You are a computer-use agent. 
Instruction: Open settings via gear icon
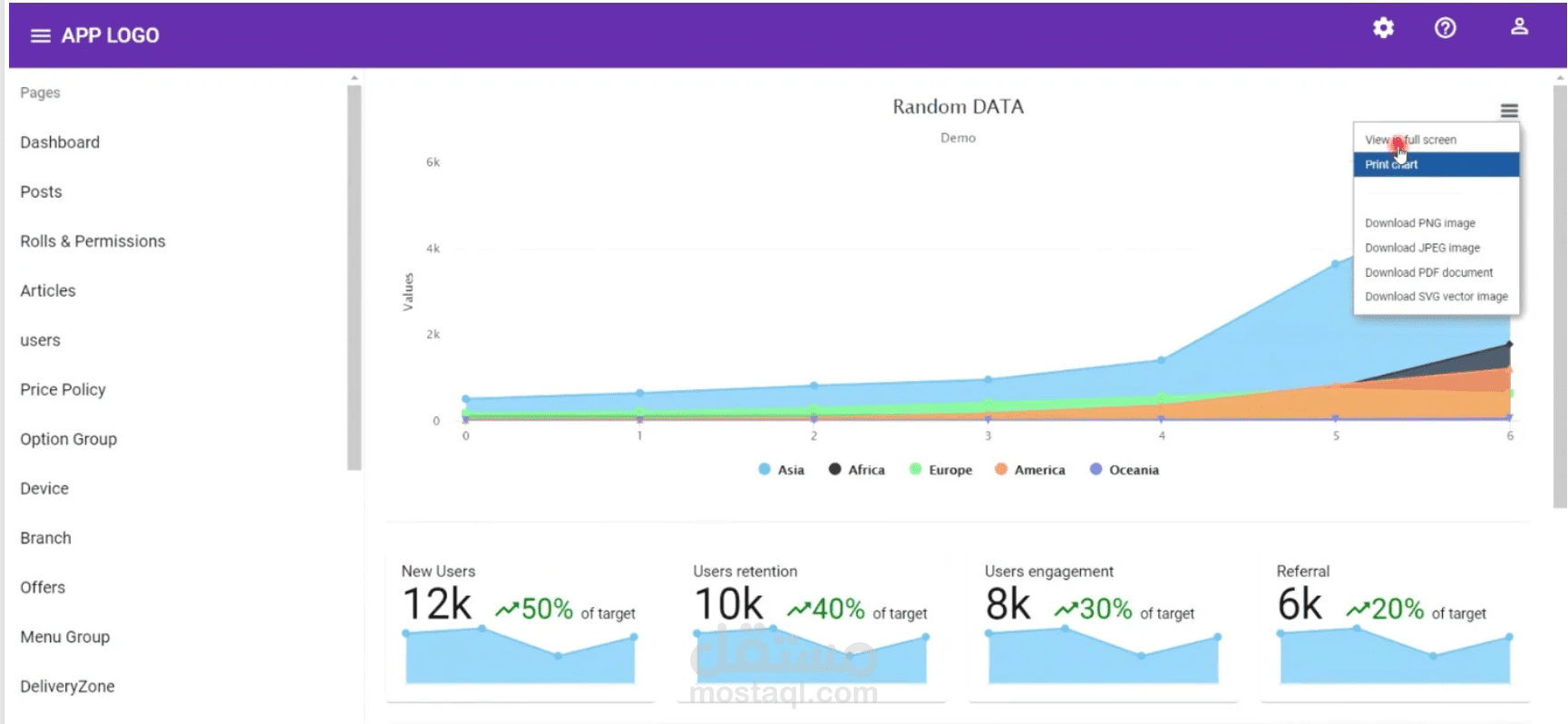click(1383, 28)
